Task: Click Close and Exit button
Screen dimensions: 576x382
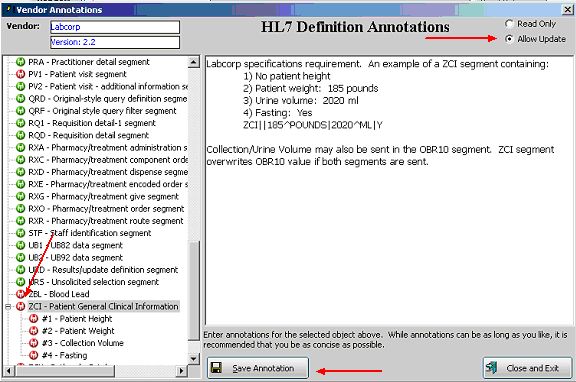Action: click(x=527, y=368)
